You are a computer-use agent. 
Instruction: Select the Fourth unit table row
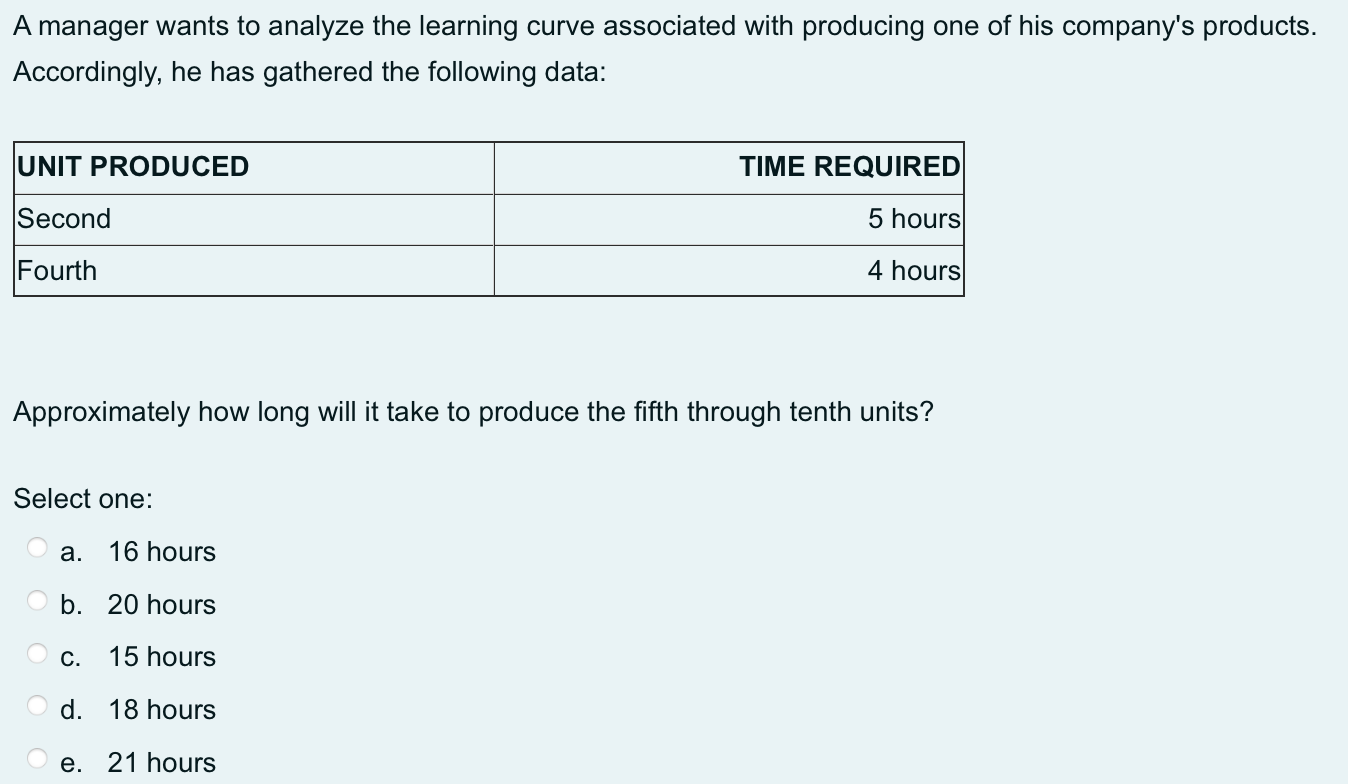56,270
